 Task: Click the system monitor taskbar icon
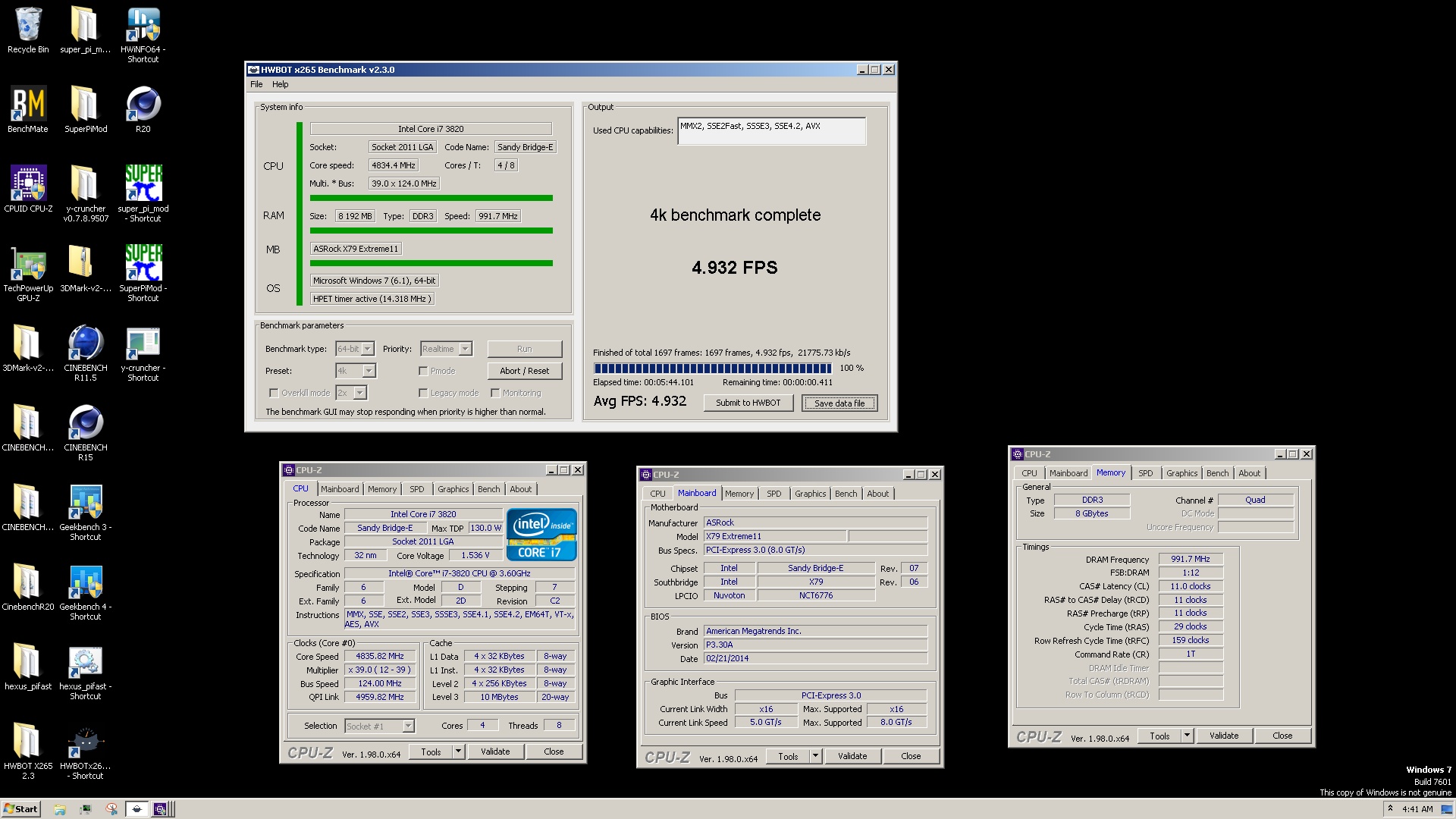[86, 809]
